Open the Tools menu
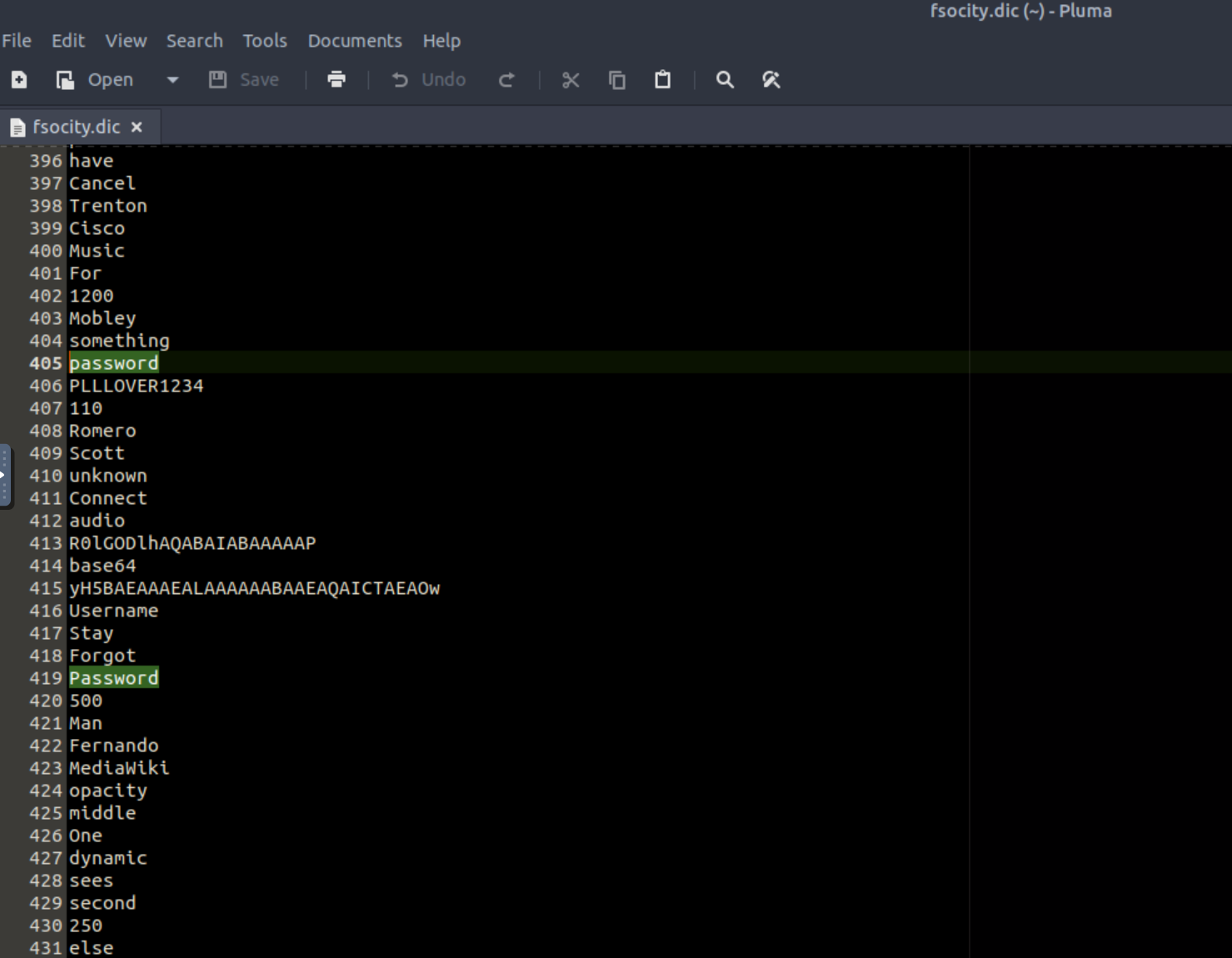The width and height of the screenshot is (1232, 958). 265,41
